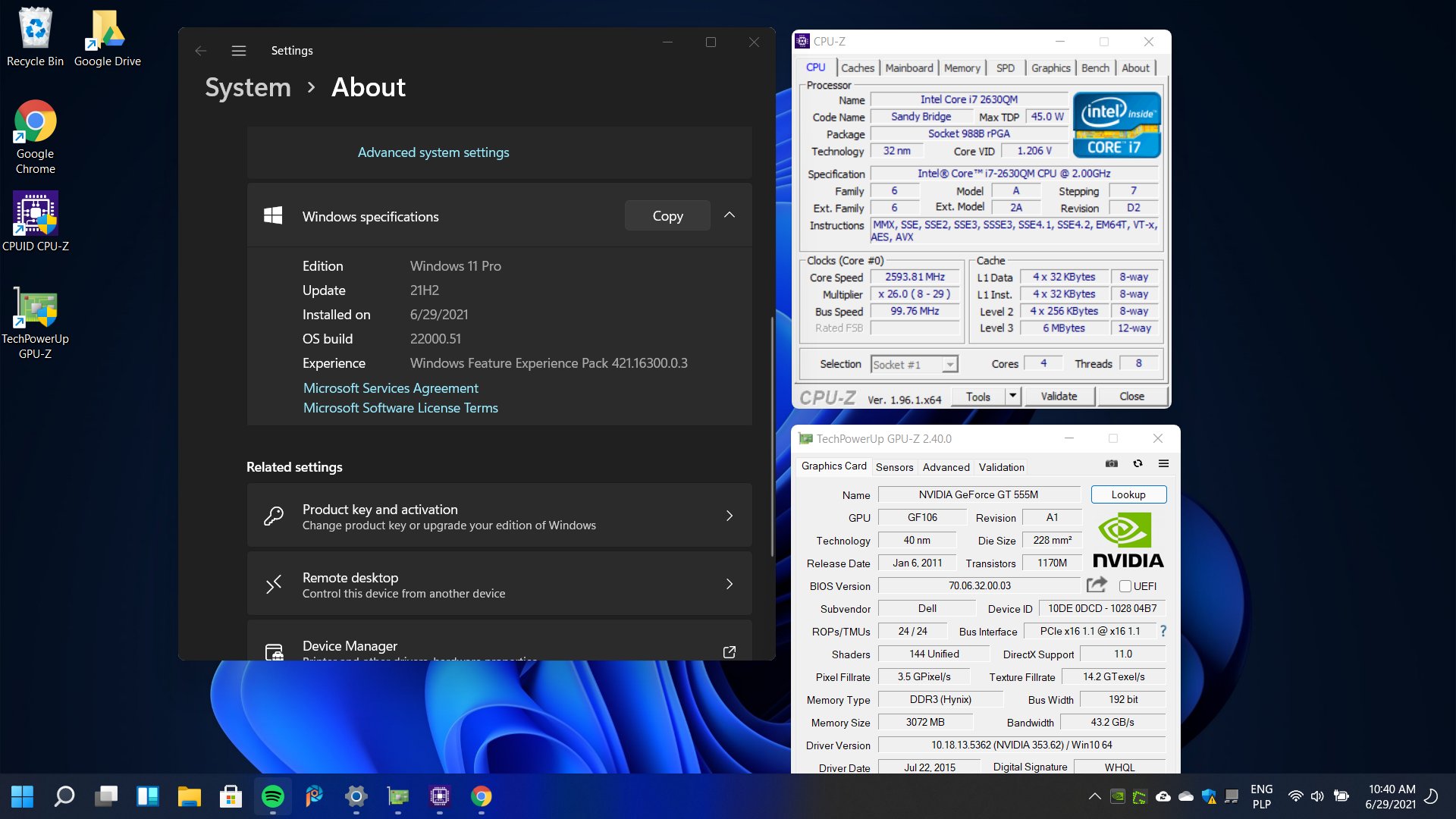Click the Close button in CPU-Z
The image size is (1456, 819).
(x=1131, y=396)
